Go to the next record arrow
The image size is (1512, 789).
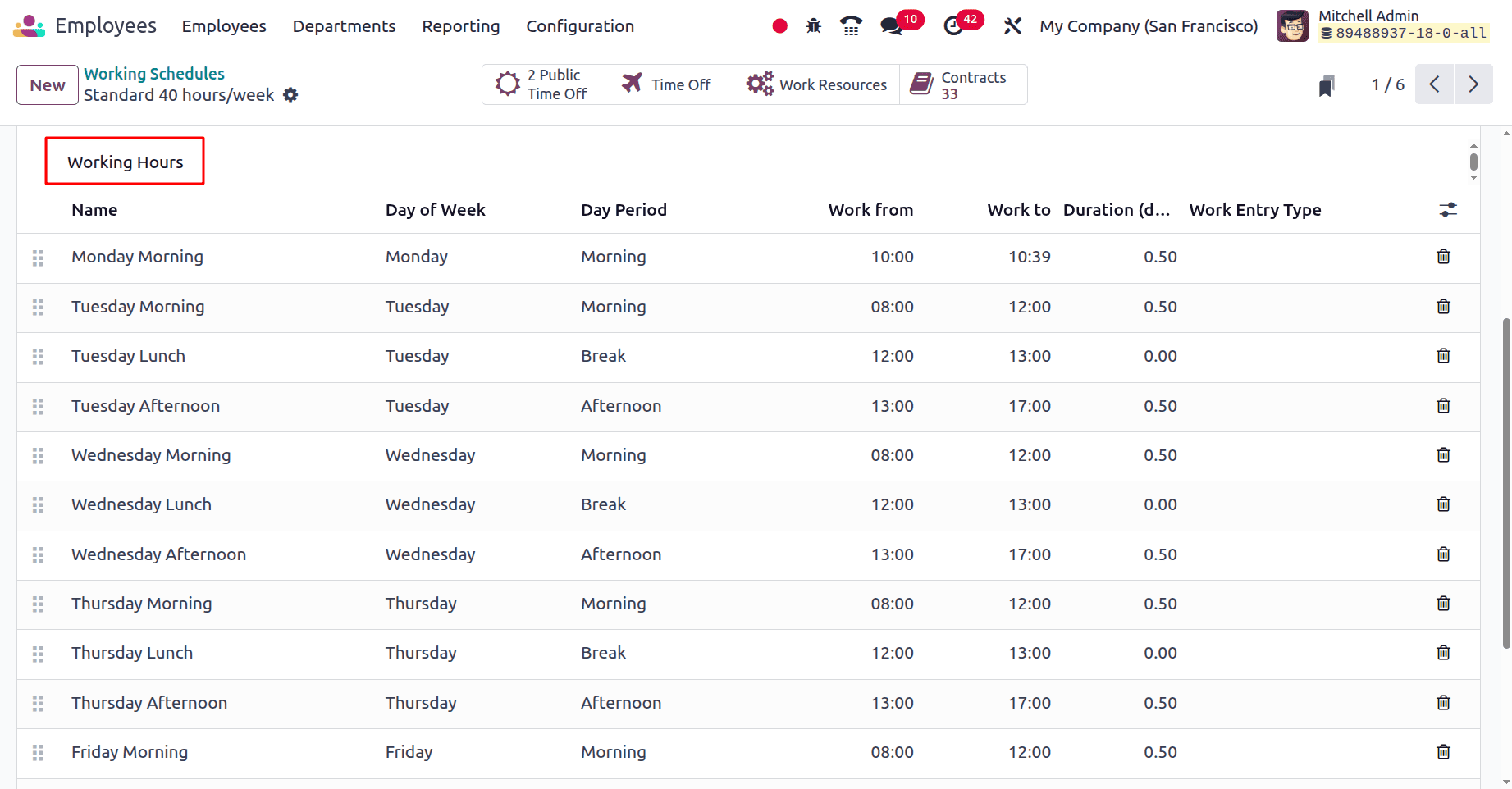pyautogui.click(x=1473, y=84)
